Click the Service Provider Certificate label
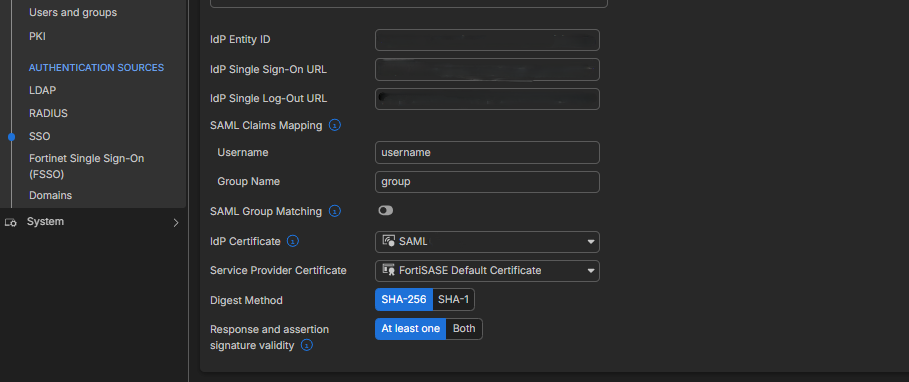Screen dimensions: 909x382 pyautogui.click(x=278, y=271)
